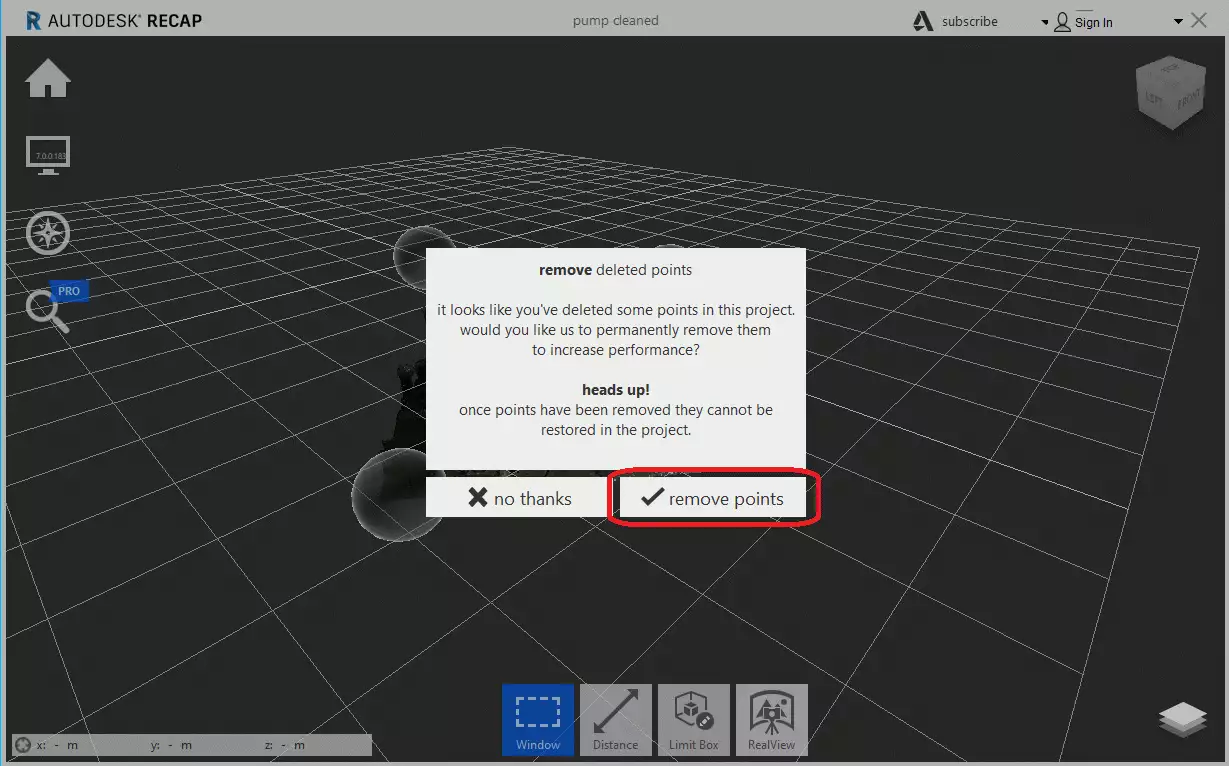The height and width of the screenshot is (766, 1229).
Task: Open the Home menu icon
Action: coord(48,79)
